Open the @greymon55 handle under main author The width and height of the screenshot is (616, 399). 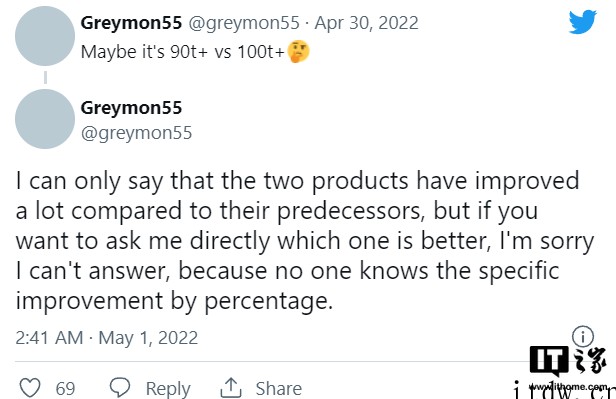click(136, 133)
